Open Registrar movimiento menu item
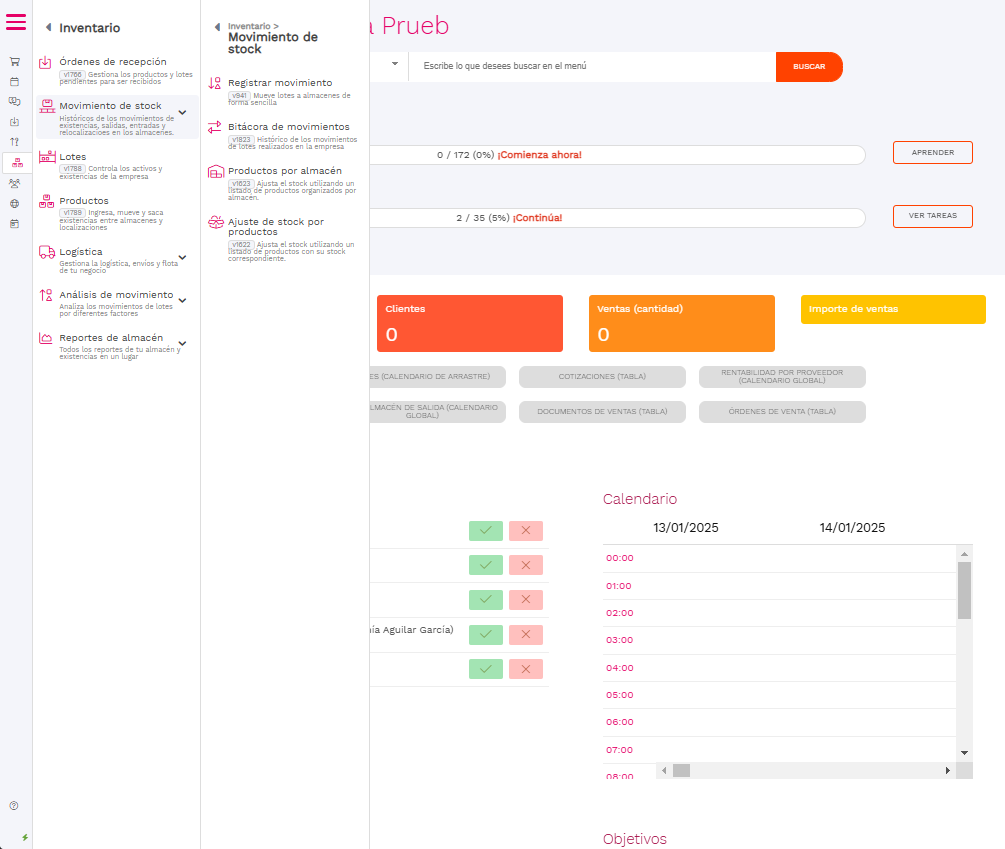Image resolution: width=1005 pixels, height=849 pixels. pos(280,83)
